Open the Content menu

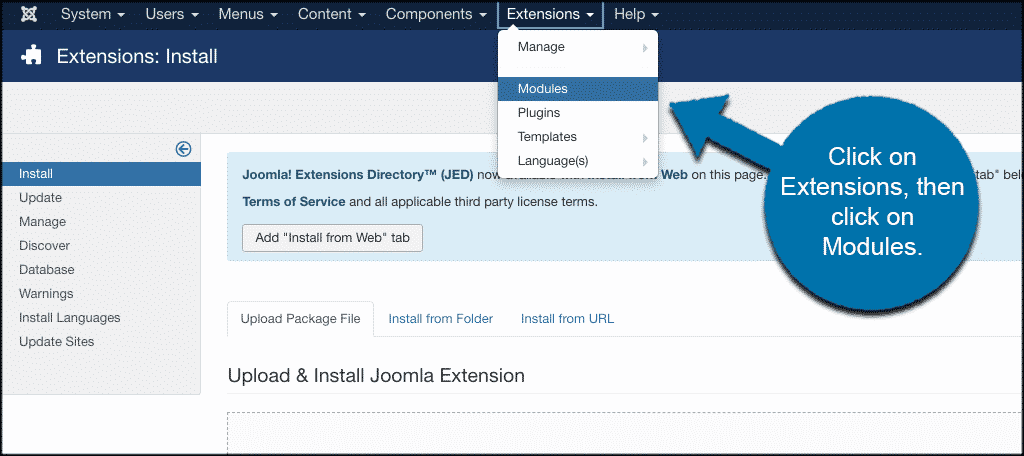[333, 14]
